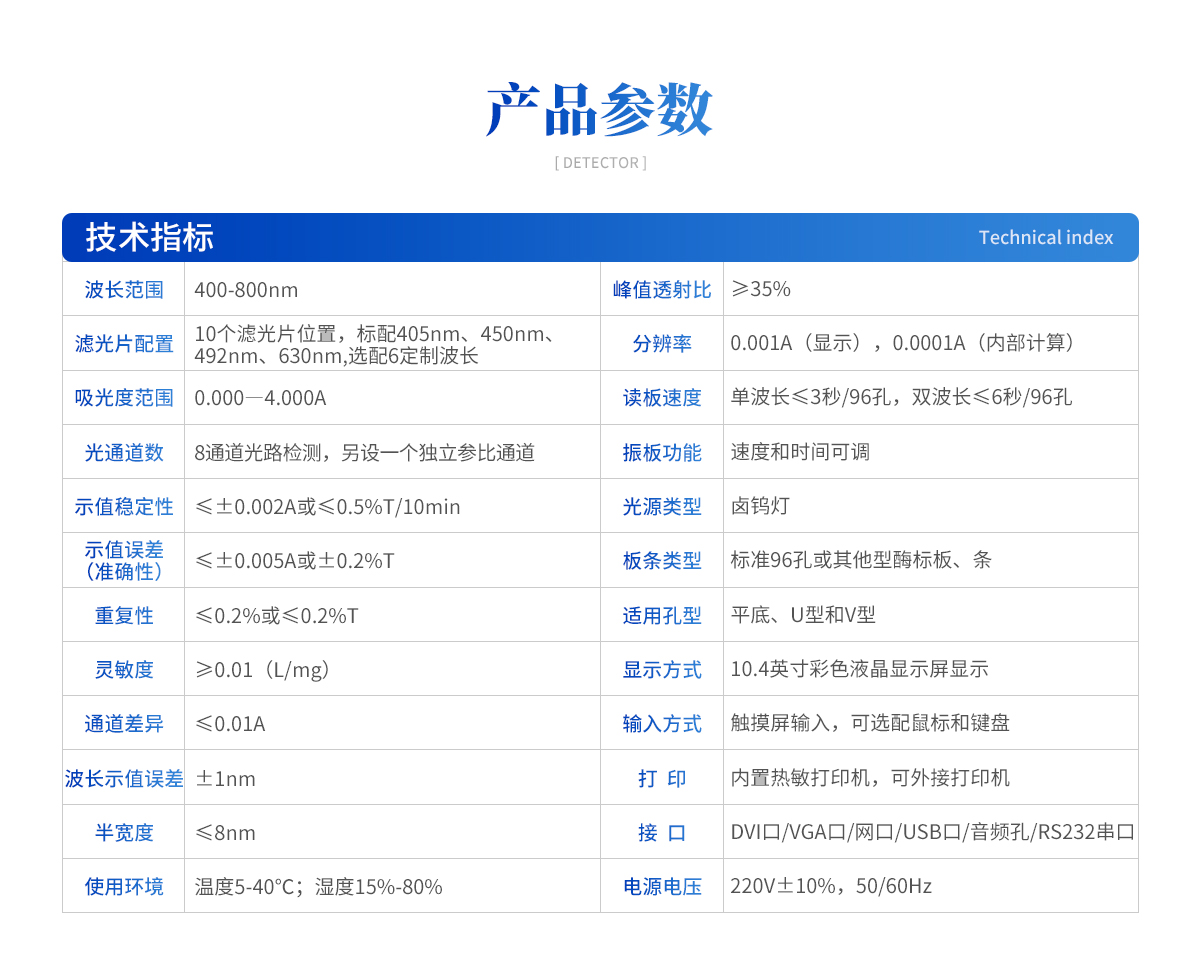This screenshot has height=973, width=1200.
Task: Select the 卤钨灯 light source value
Action: pos(760,506)
